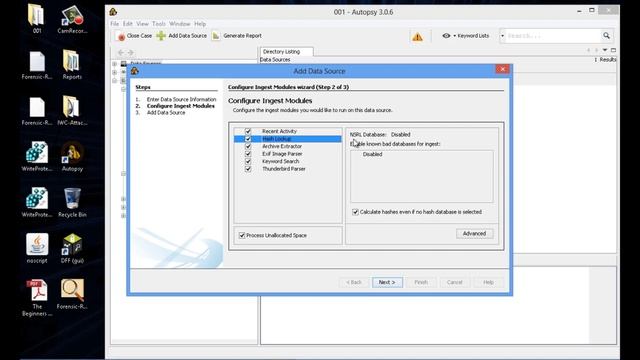This screenshot has height=360, width=640.
Task: Open the View menu
Action: tap(142, 24)
